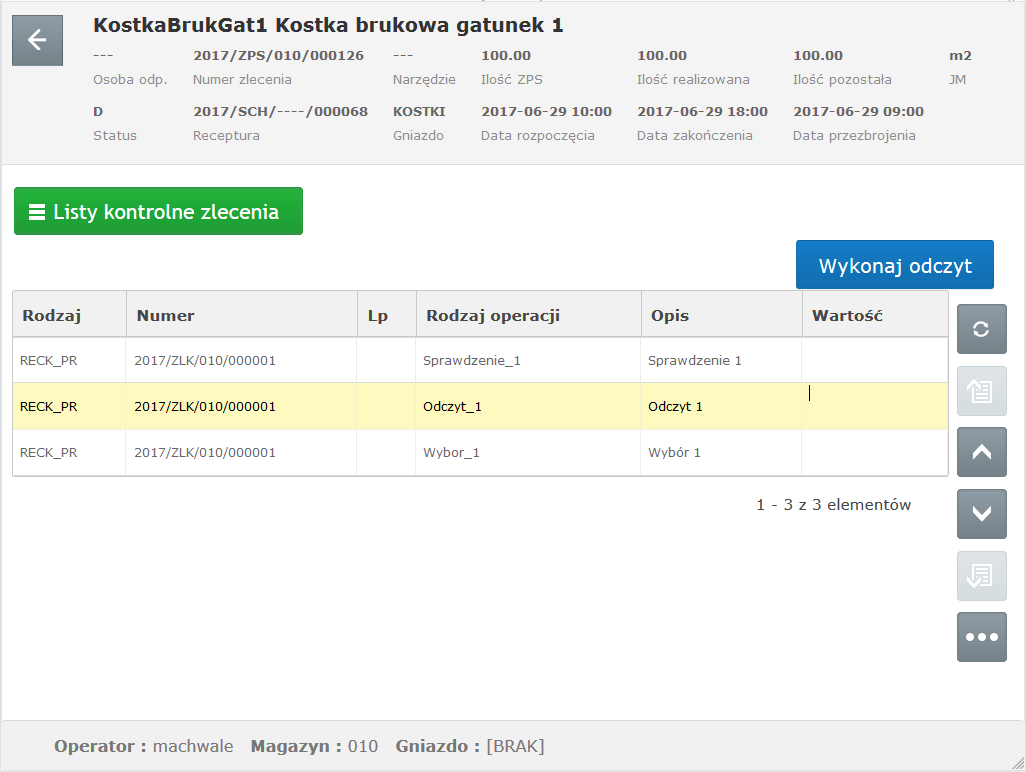1026x772 pixels.
Task: Click the Odczyt_1 operation cell
Action: [453, 407]
